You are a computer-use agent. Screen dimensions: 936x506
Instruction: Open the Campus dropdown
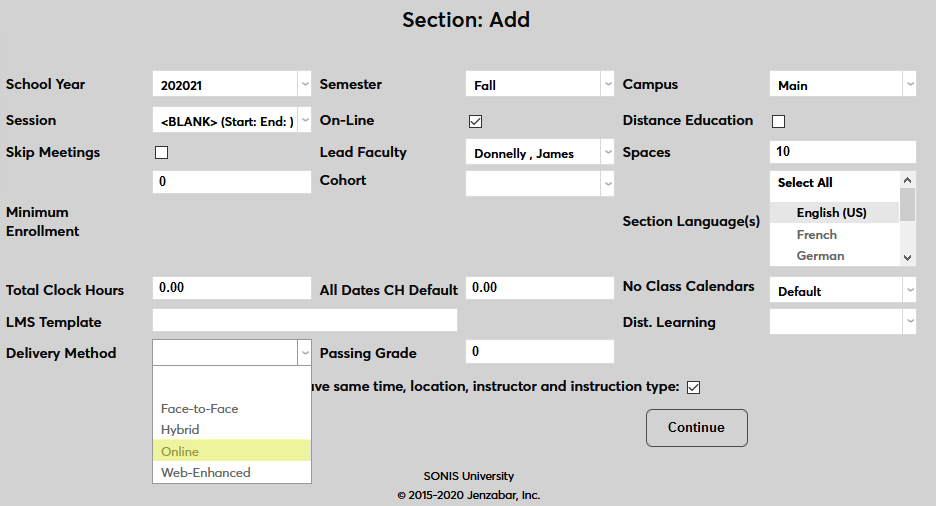(843, 85)
